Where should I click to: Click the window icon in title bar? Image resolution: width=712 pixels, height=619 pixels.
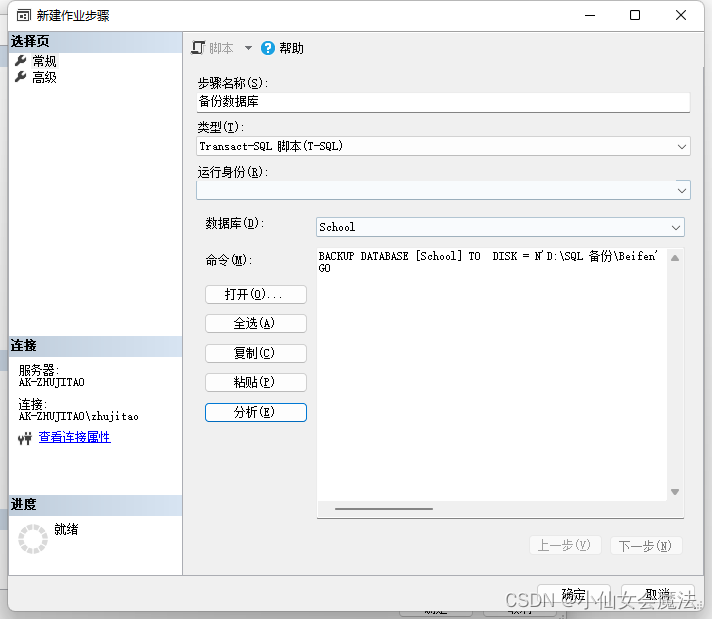[x=24, y=15]
